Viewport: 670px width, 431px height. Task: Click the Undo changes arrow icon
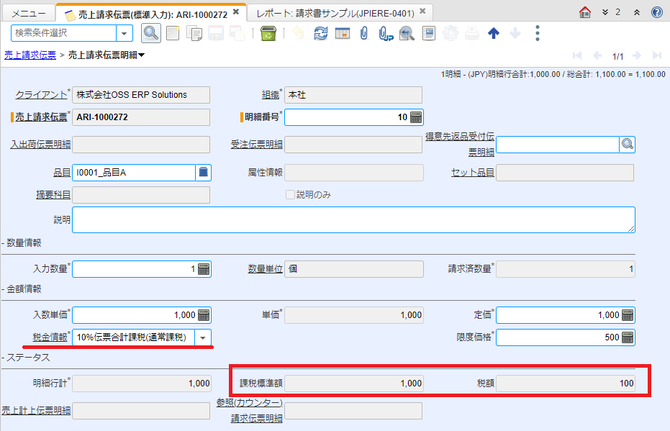pos(298,33)
